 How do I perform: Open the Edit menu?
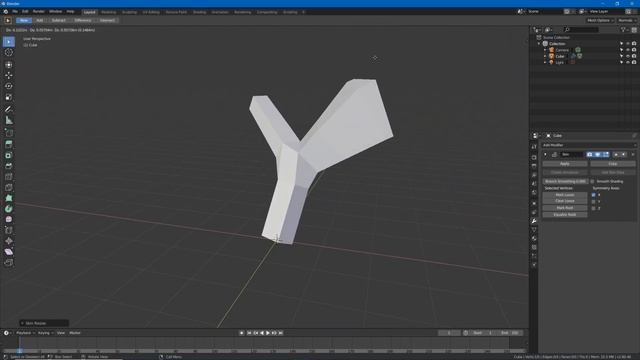(25, 11)
